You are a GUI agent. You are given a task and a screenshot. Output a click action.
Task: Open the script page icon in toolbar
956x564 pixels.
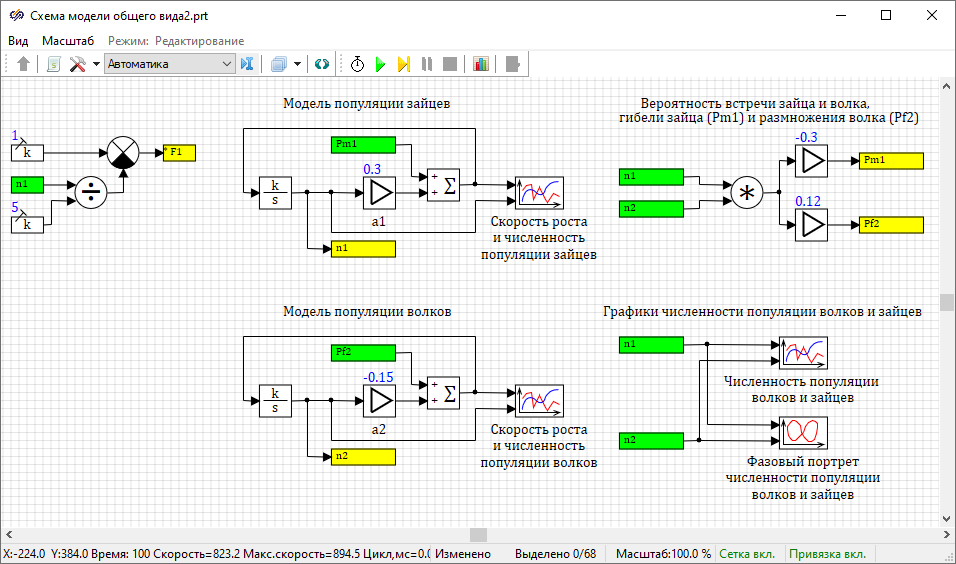(53, 64)
